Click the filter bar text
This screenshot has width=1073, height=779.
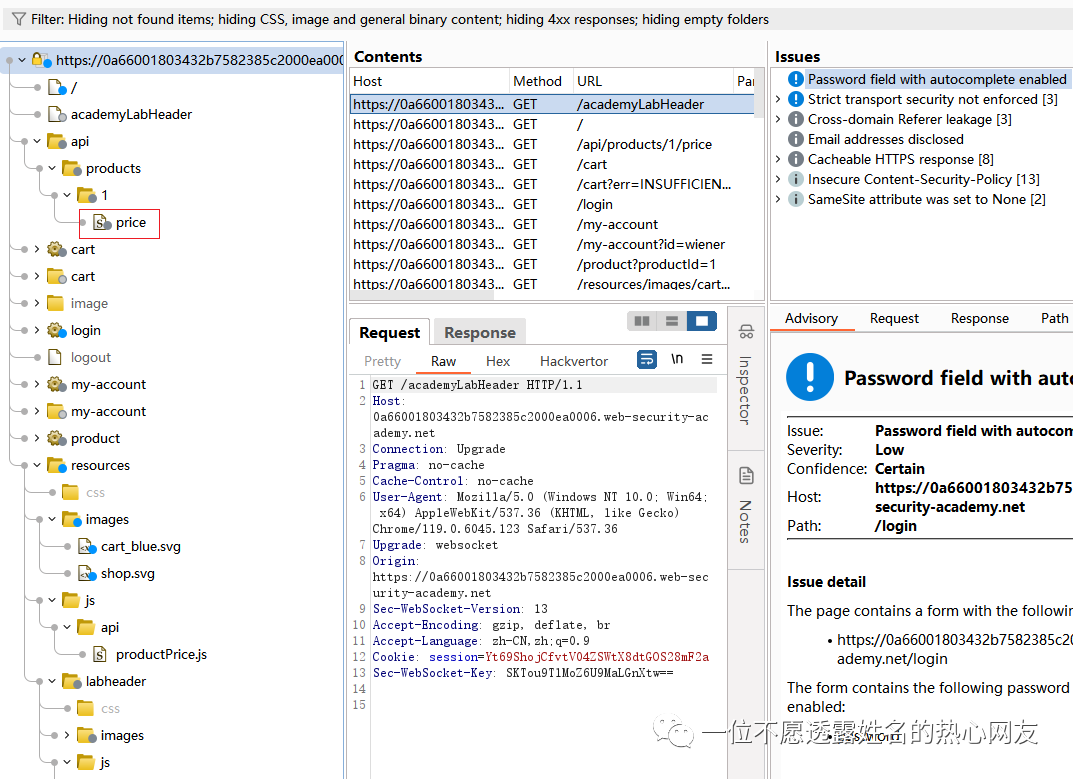[400, 19]
